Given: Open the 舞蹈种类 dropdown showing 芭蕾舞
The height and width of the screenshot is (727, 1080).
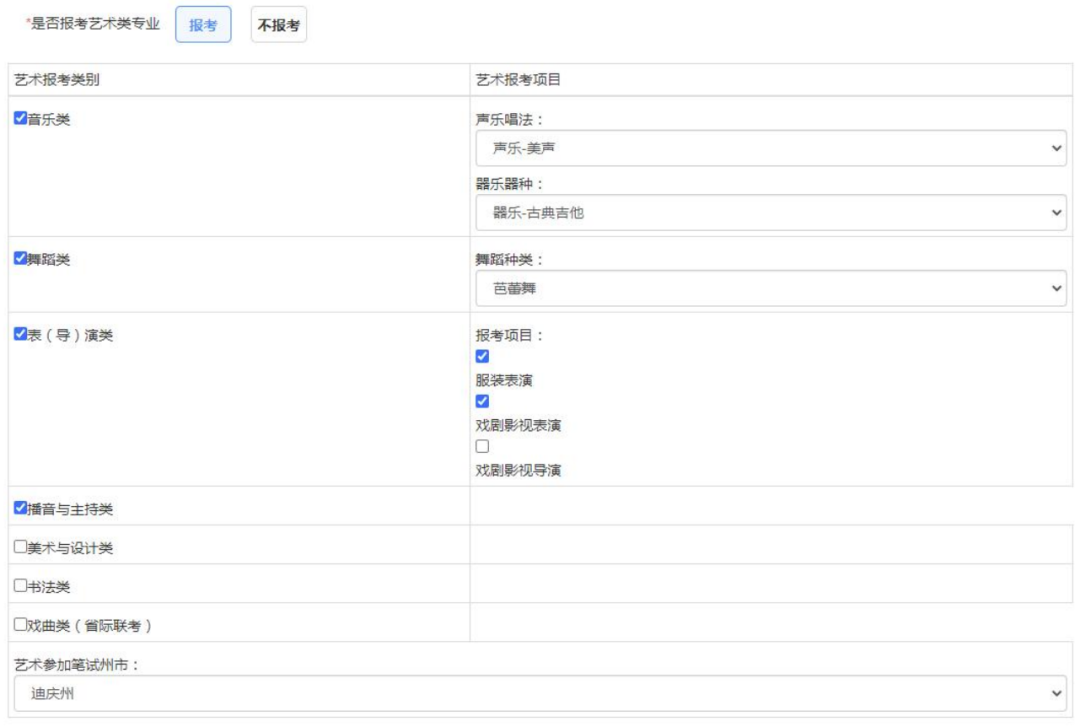Looking at the screenshot, I should click(770, 288).
